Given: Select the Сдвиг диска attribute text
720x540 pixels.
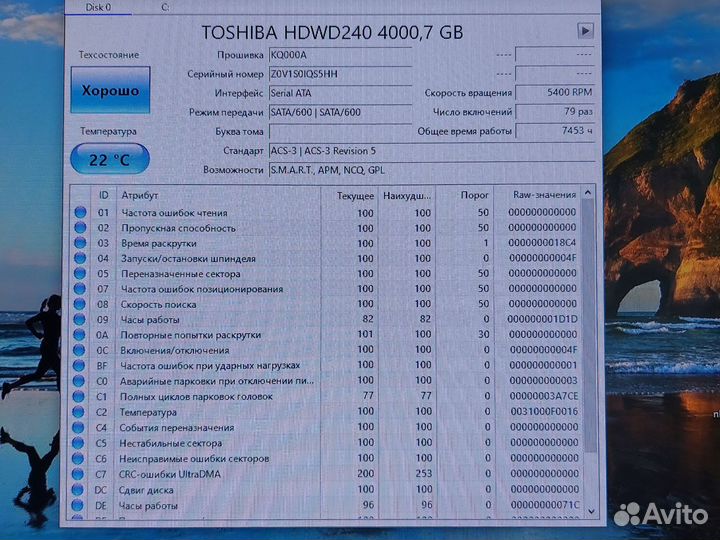Looking at the screenshot, I should pyautogui.click(x=146, y=490).
